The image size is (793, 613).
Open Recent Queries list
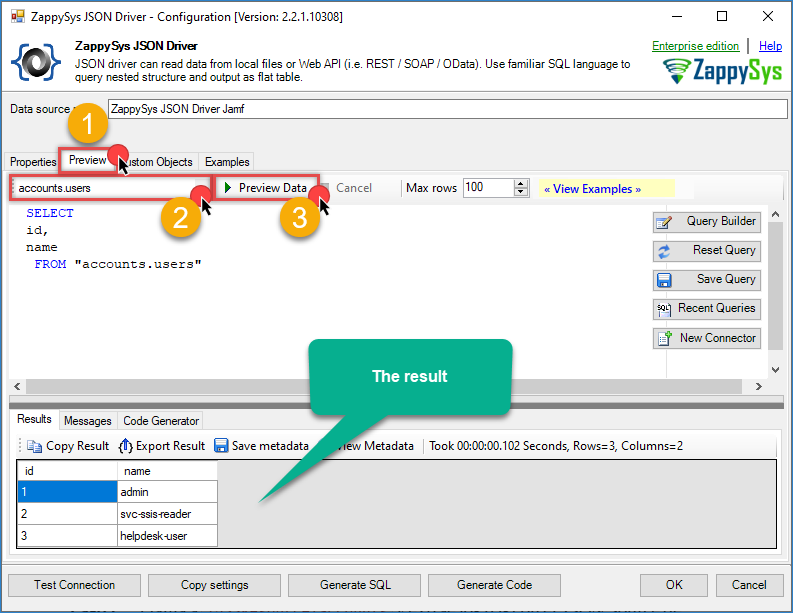[x=706, y=309]
